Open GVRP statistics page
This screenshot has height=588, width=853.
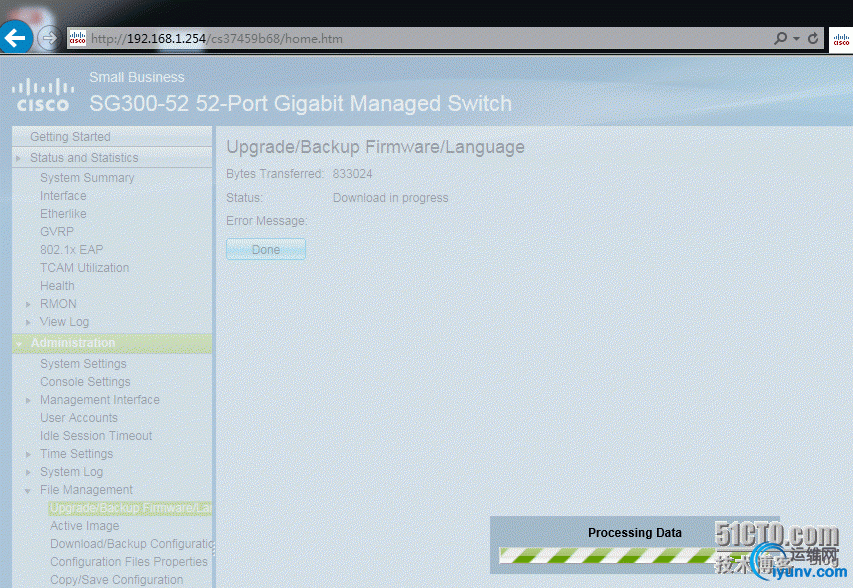(x=57, y=232)
